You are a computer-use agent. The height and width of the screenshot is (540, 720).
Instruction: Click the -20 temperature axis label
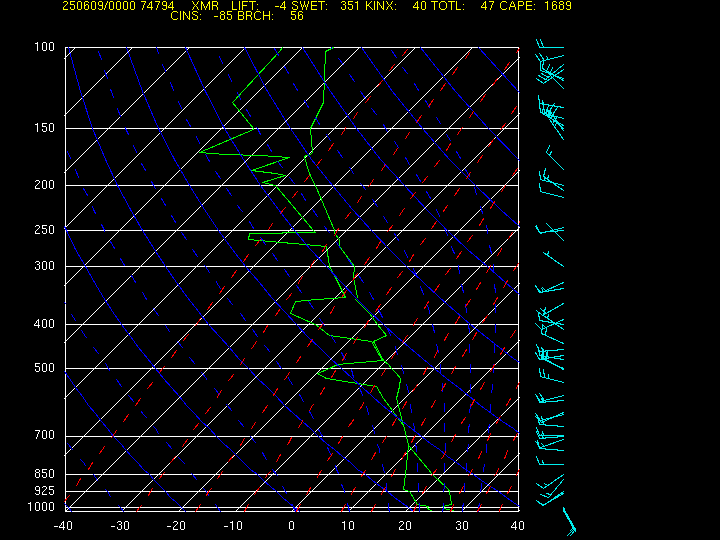pyautogui.click(x=176, y=526)
